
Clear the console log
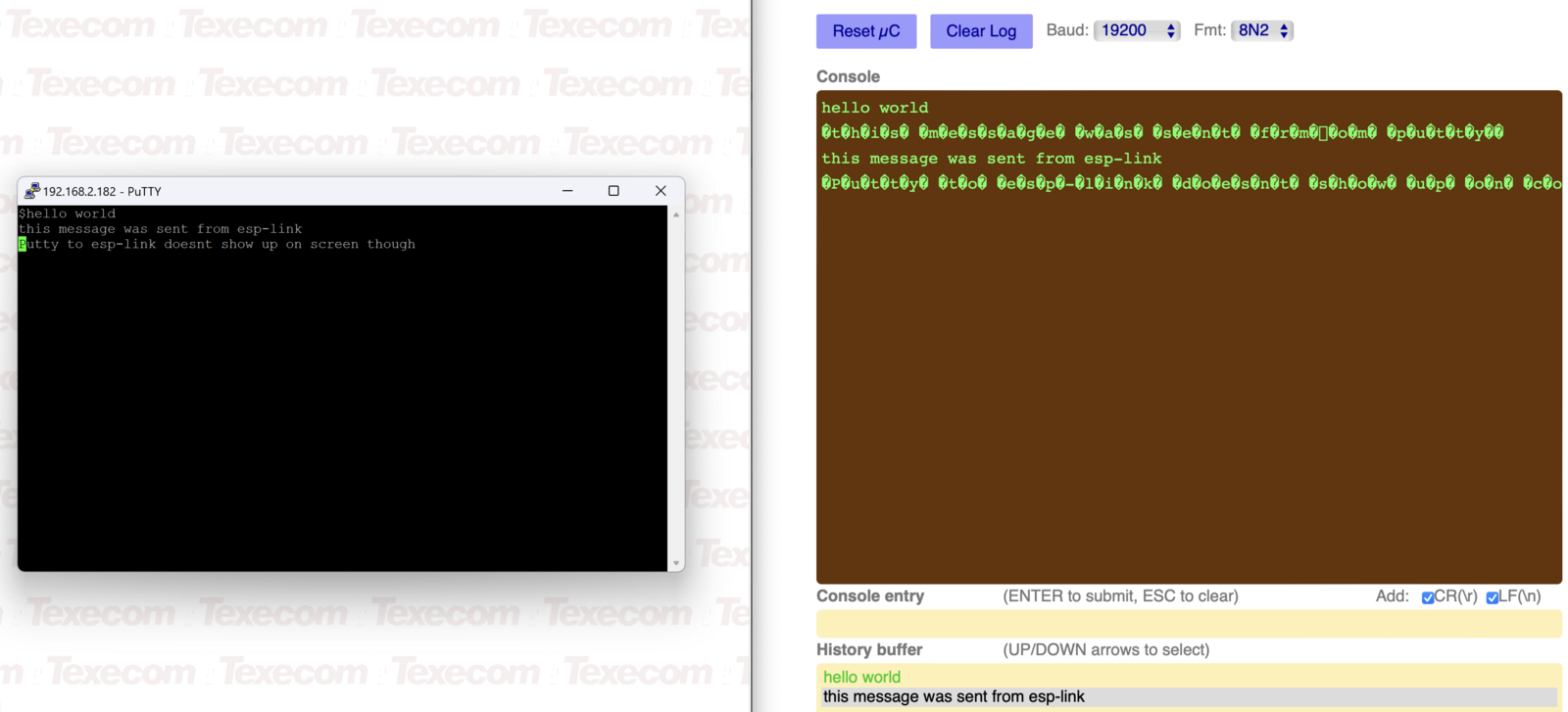(981, 31)
